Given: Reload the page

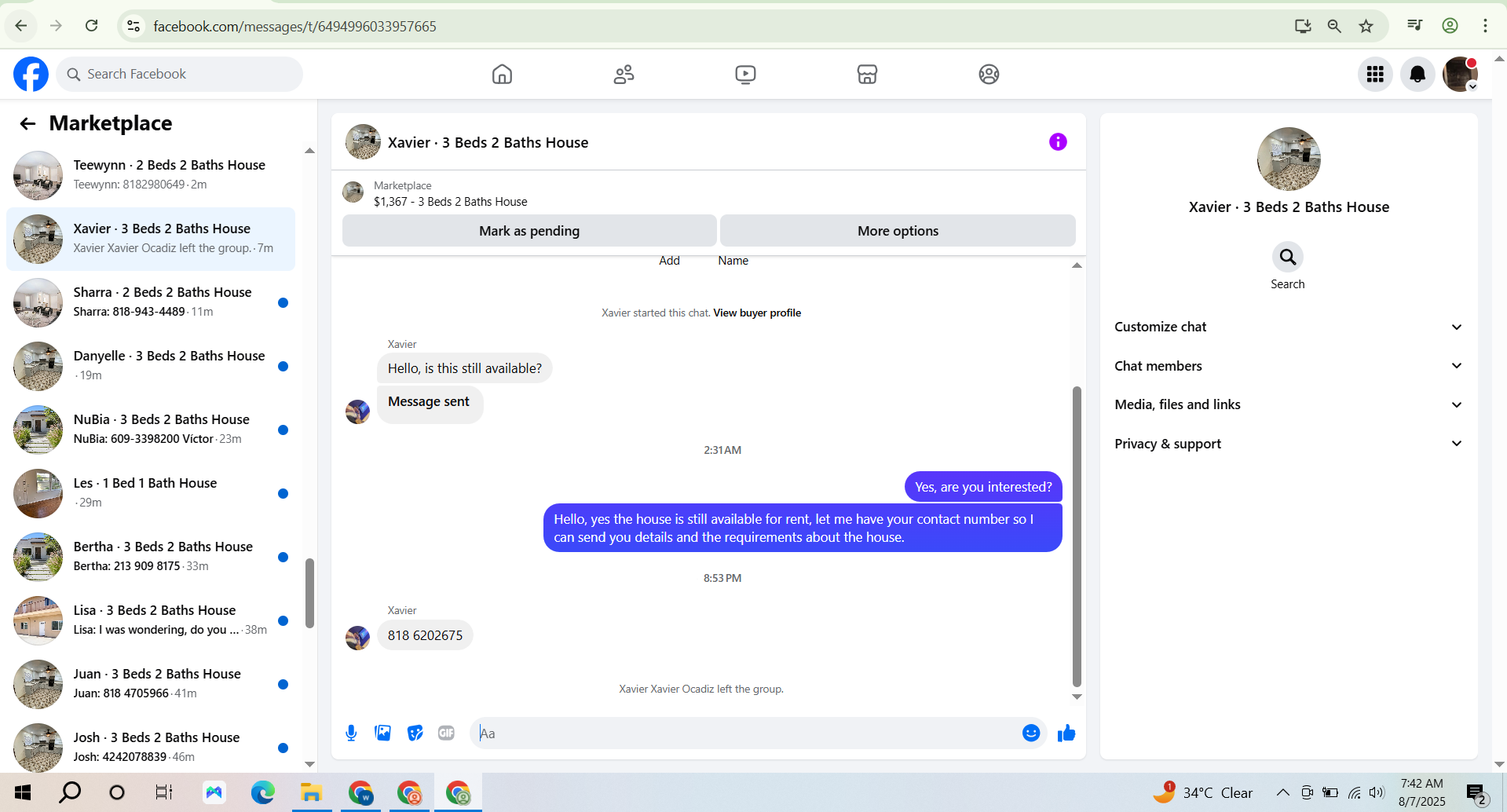Looking at the screenshot, I should (92, 26).
